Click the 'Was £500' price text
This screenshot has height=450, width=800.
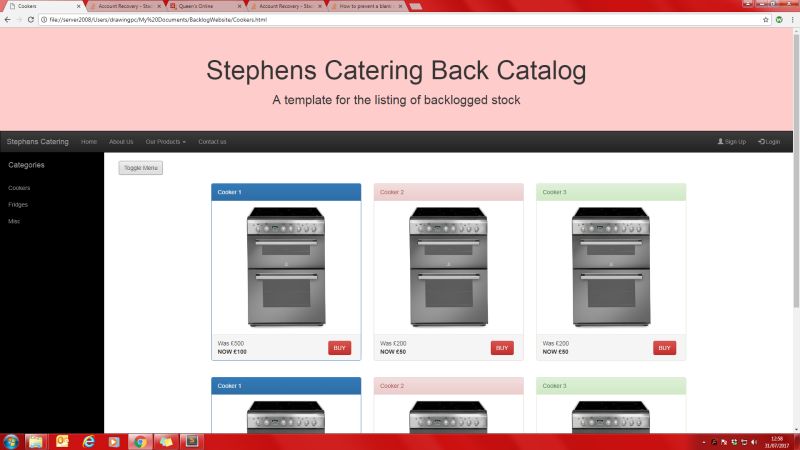point(231,344)
